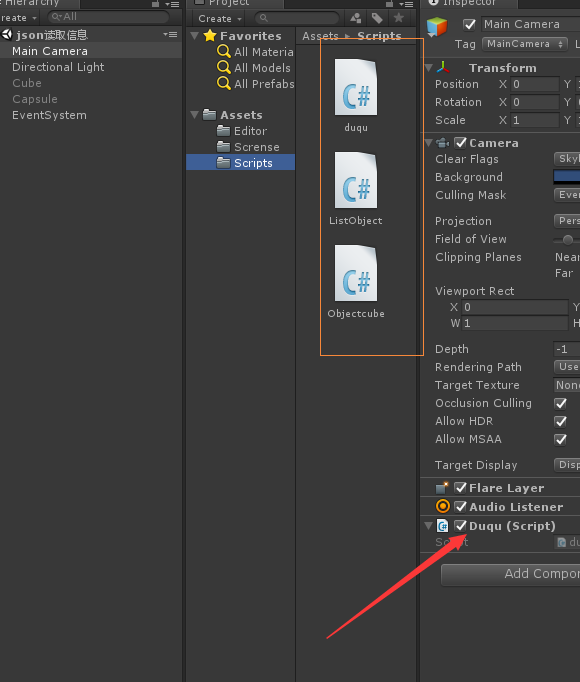Click the Duqu script component icon
Image resolution: width=580 pixels, height=682 pixels.
pyautogui.click(x=443, y=526)
